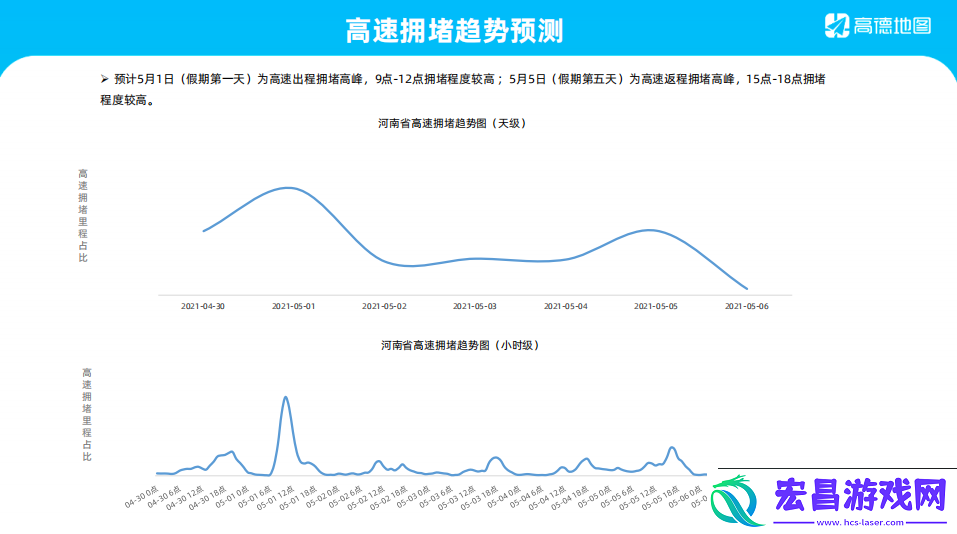Click the 04-30 0点 hourly axis label
The image size is (957, 534).
(142, 497)
